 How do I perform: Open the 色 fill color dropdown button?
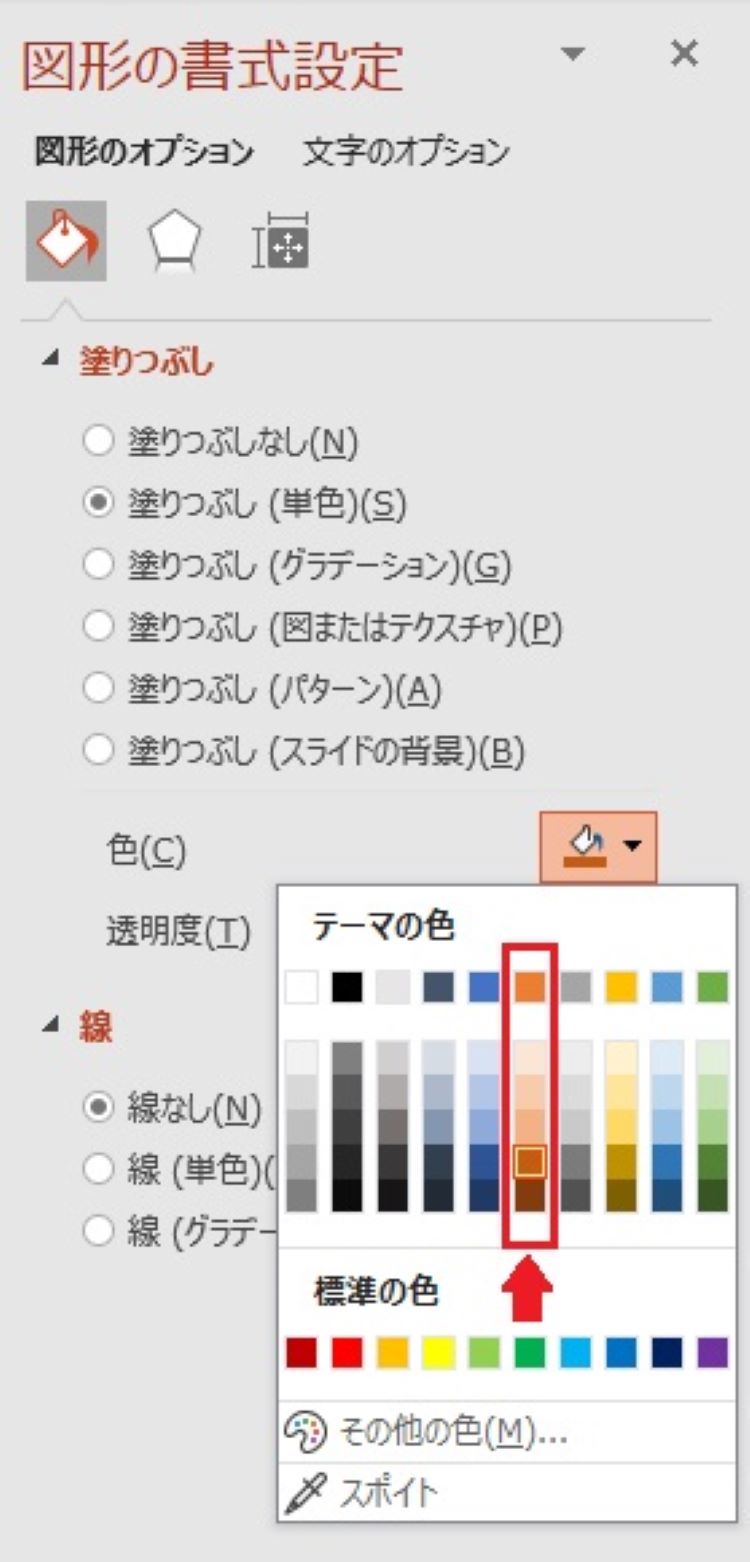[598, 847]
